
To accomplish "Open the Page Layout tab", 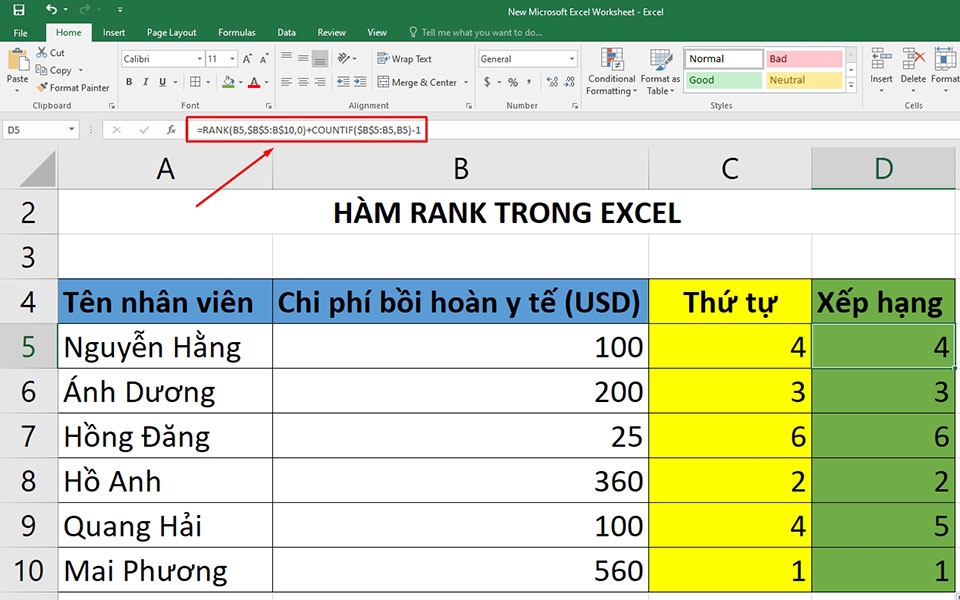I will [x=171, y=32].
